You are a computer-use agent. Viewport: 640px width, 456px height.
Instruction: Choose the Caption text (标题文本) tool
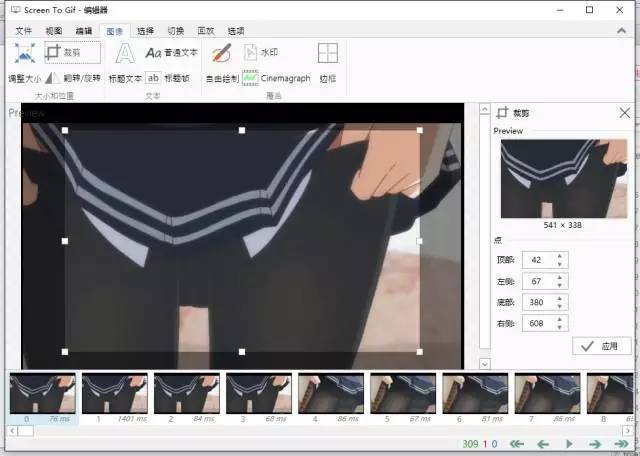pos(125,63)
